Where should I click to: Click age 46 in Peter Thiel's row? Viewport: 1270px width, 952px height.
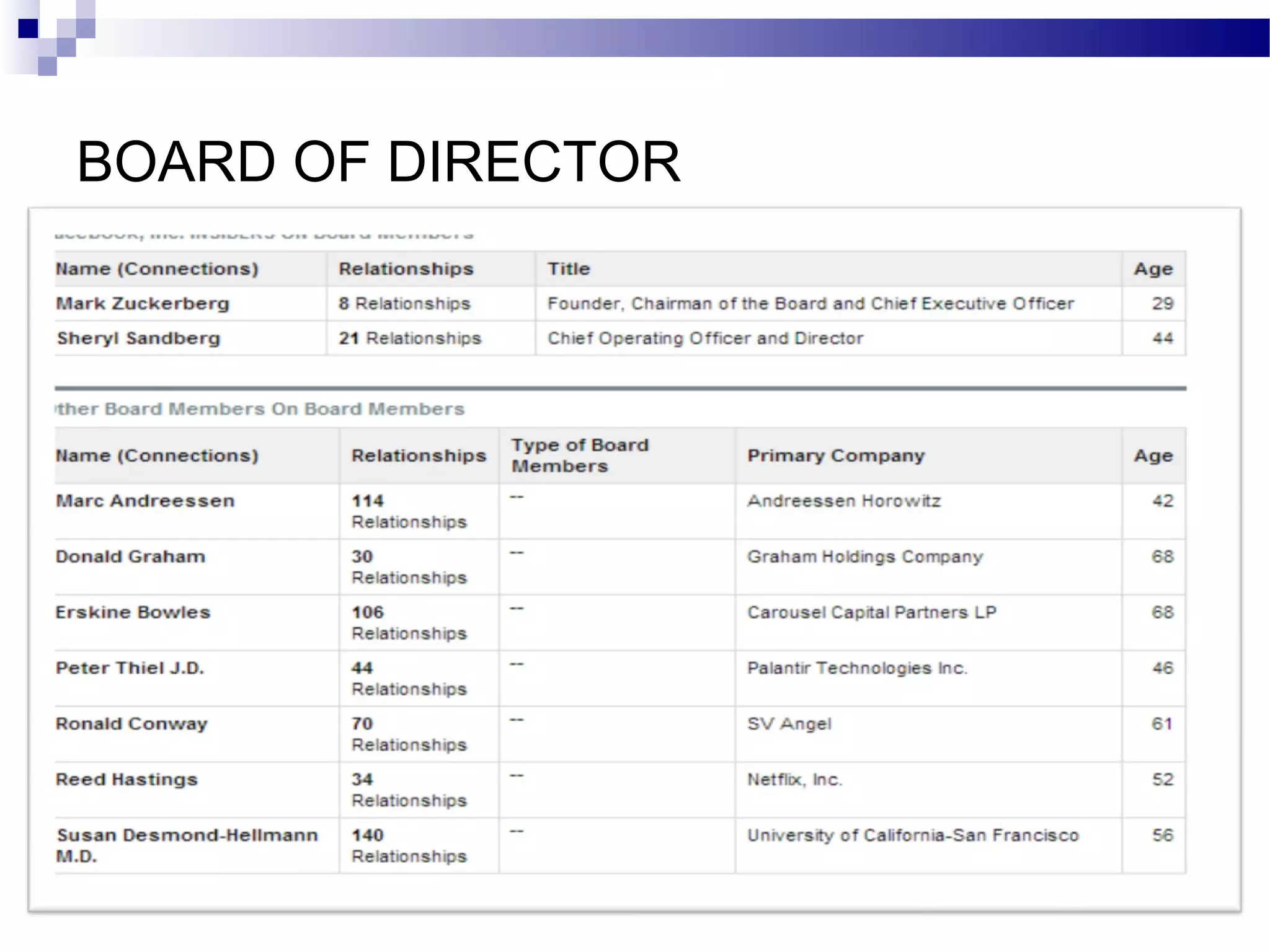click(1163, 668)
